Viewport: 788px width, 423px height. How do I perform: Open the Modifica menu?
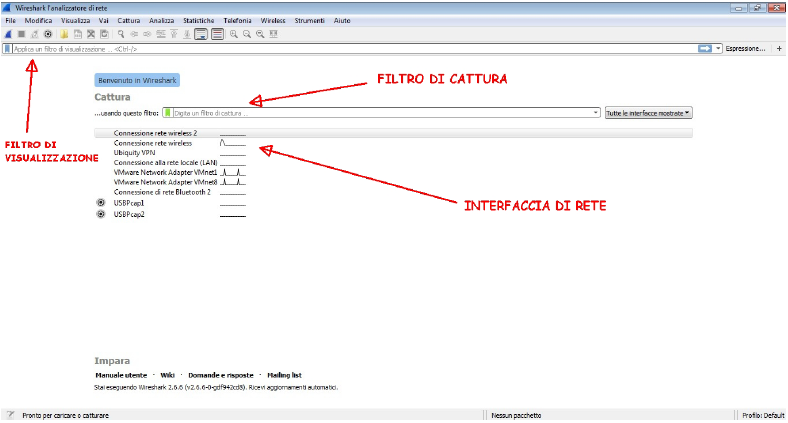[38, 21]
